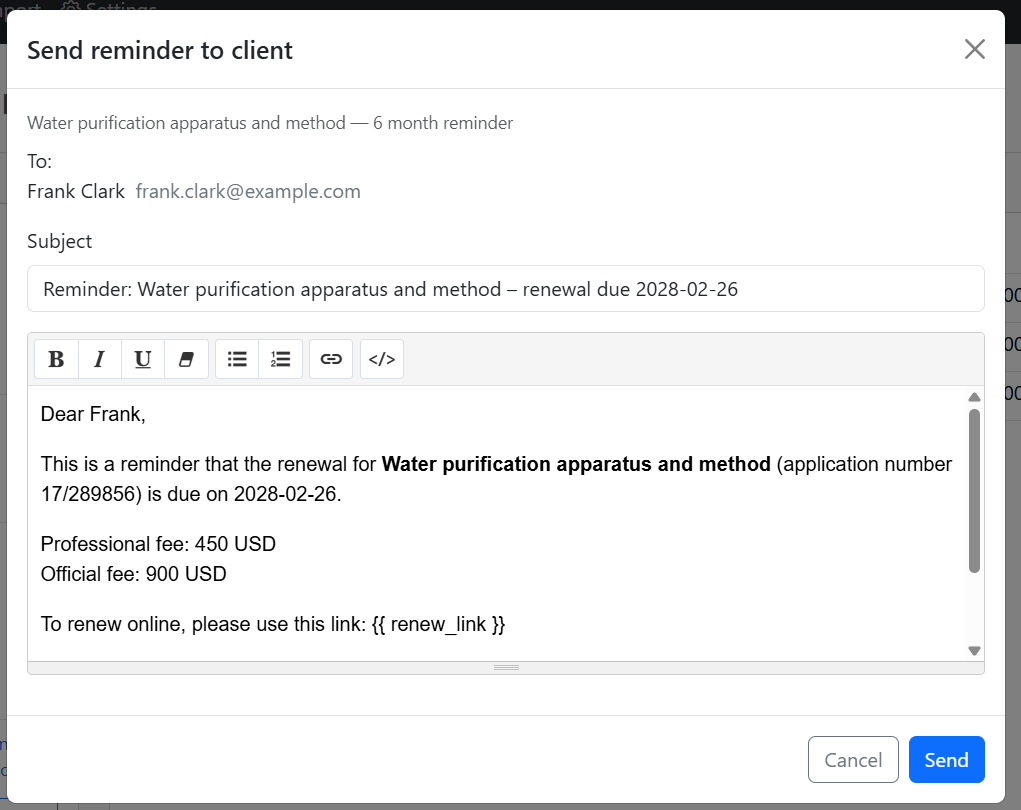This screenshot has height=810, width=1021.
Task: Underline the selected text
Action: 143,360
